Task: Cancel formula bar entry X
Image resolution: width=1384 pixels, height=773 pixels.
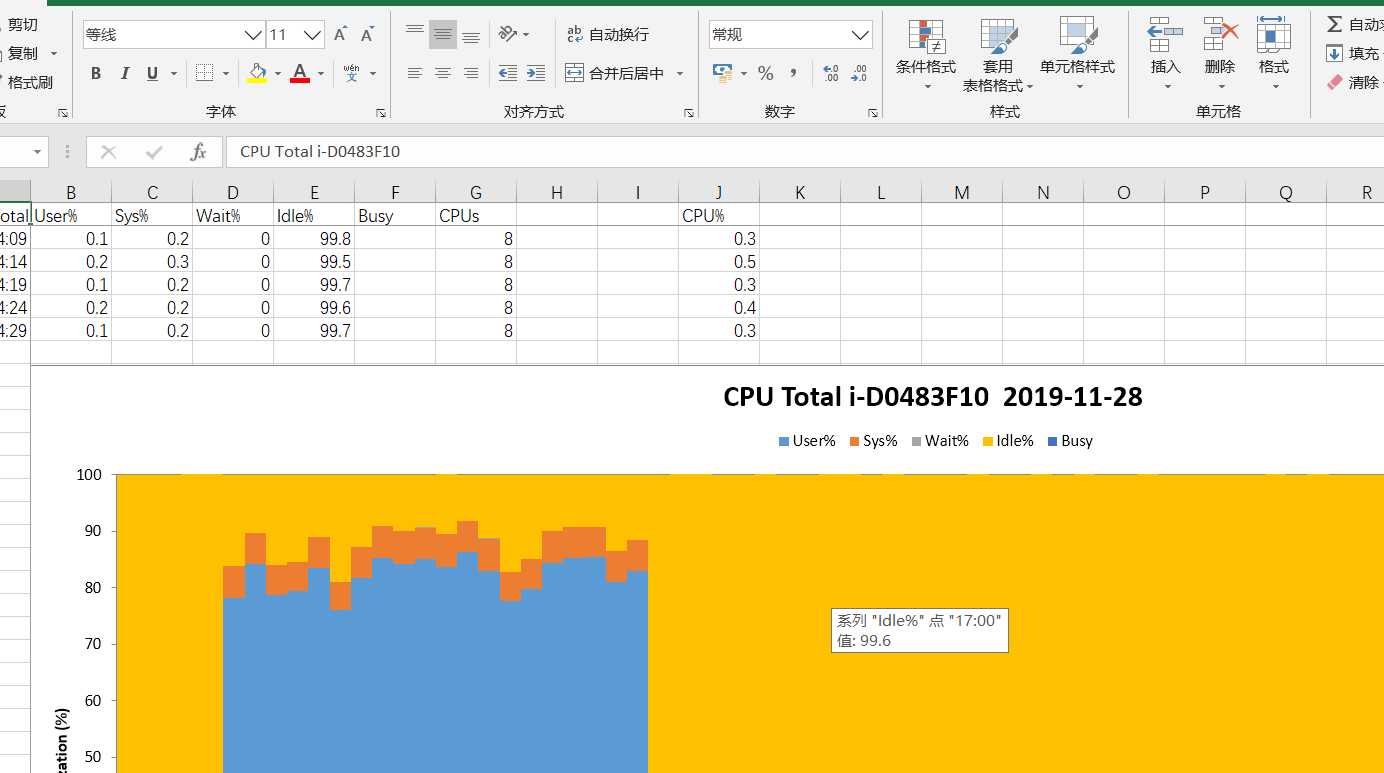Action: tap(109, 152)
